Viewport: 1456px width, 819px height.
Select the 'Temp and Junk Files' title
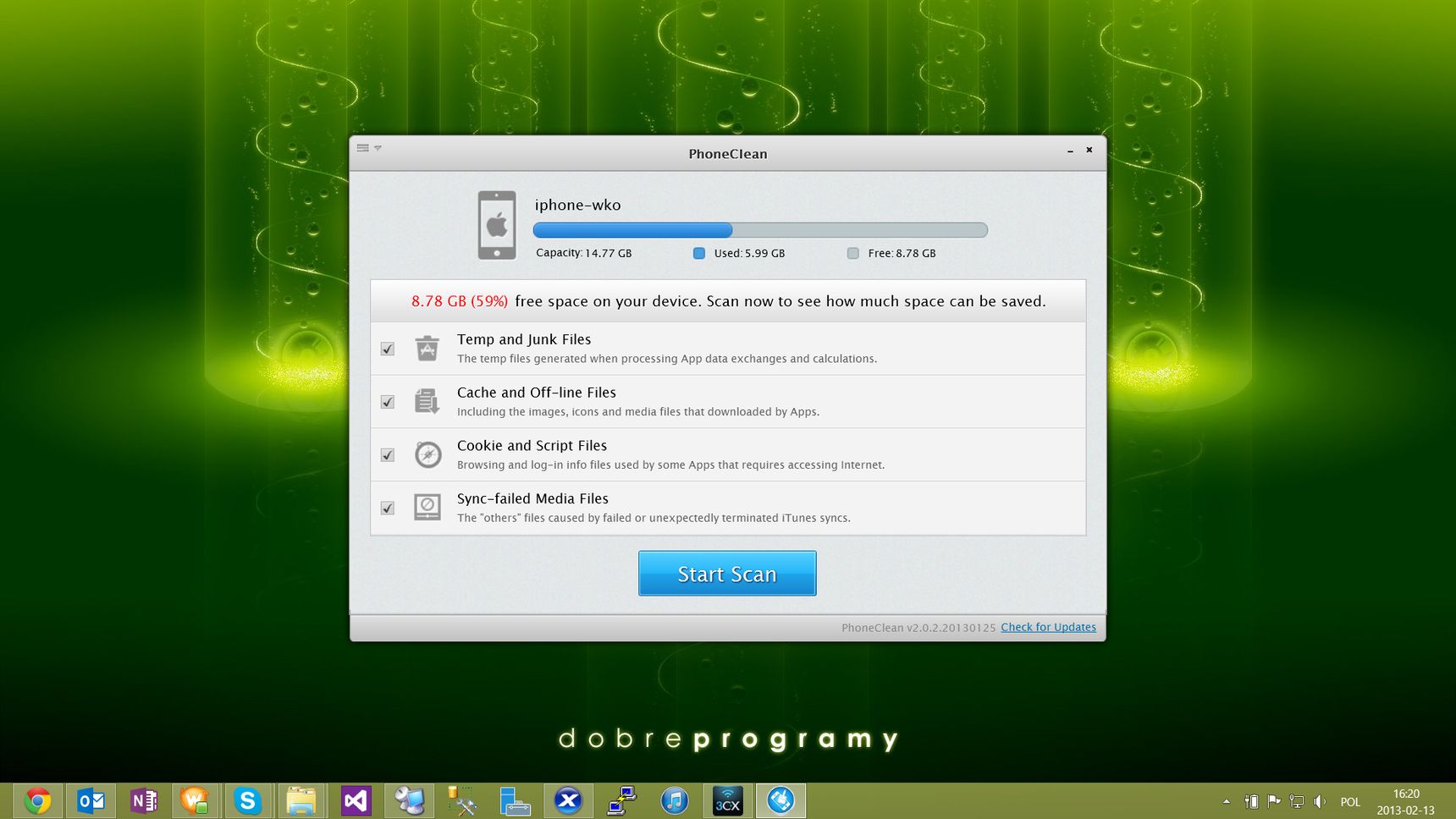click(x=524, y=339)
